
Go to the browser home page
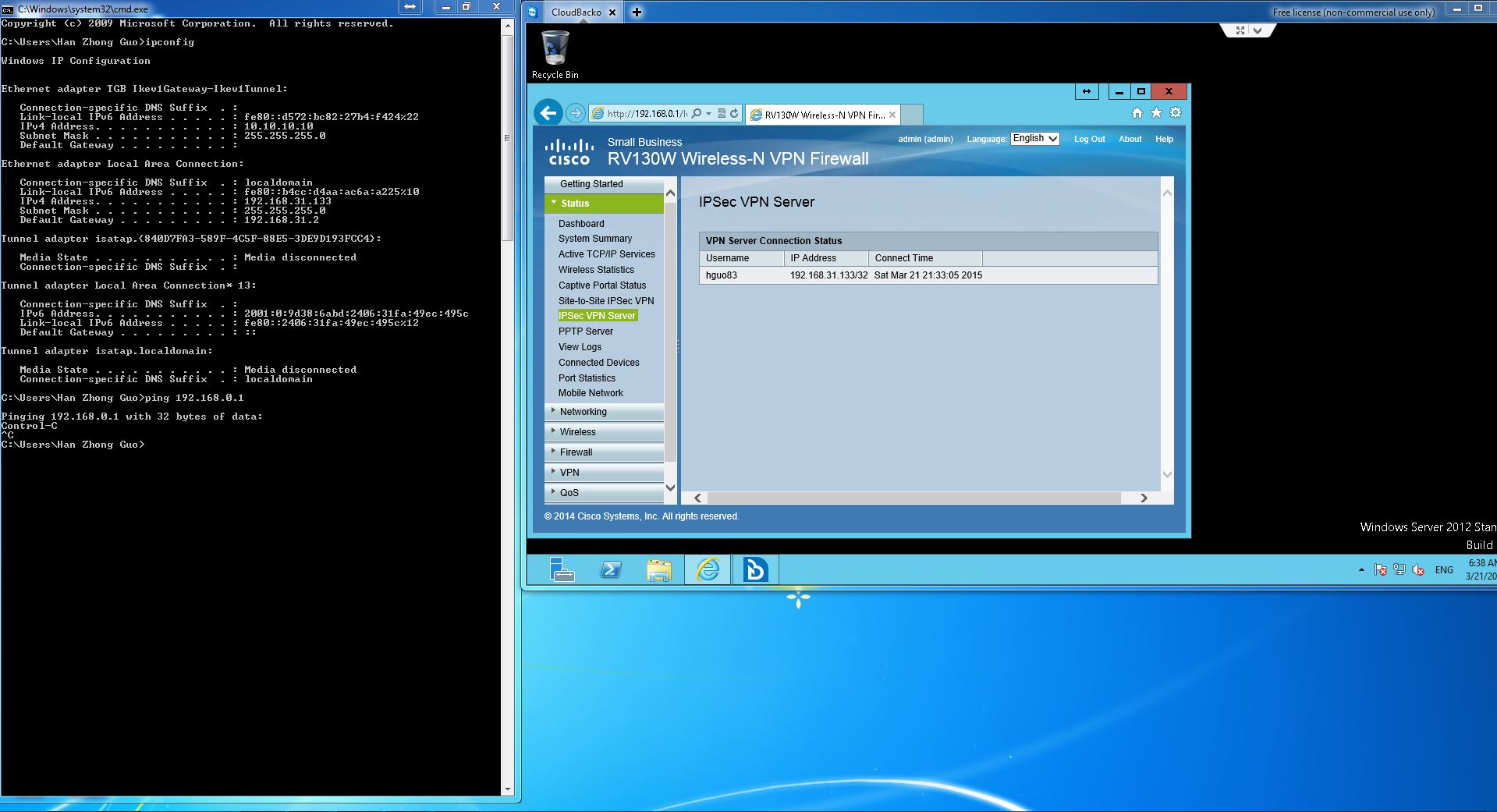pos(1137,113)
